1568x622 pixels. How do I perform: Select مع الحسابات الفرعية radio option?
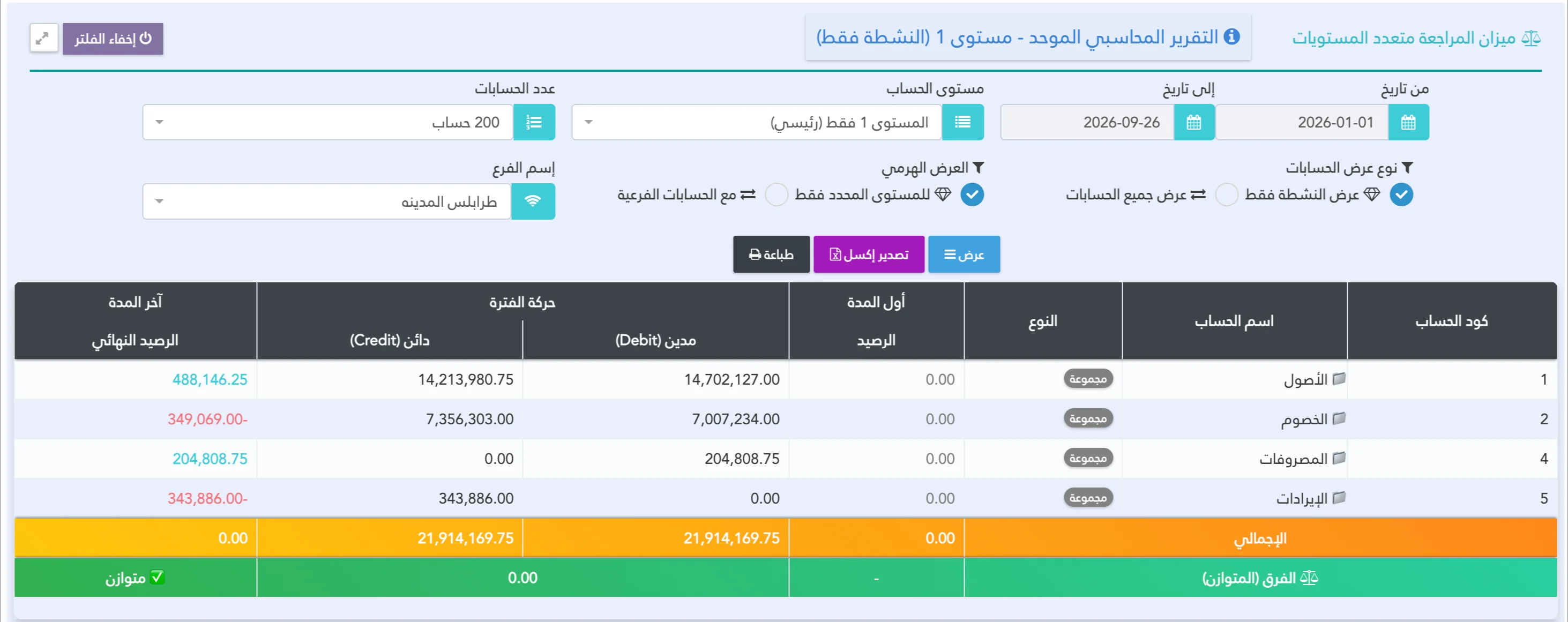click(776, 195)
